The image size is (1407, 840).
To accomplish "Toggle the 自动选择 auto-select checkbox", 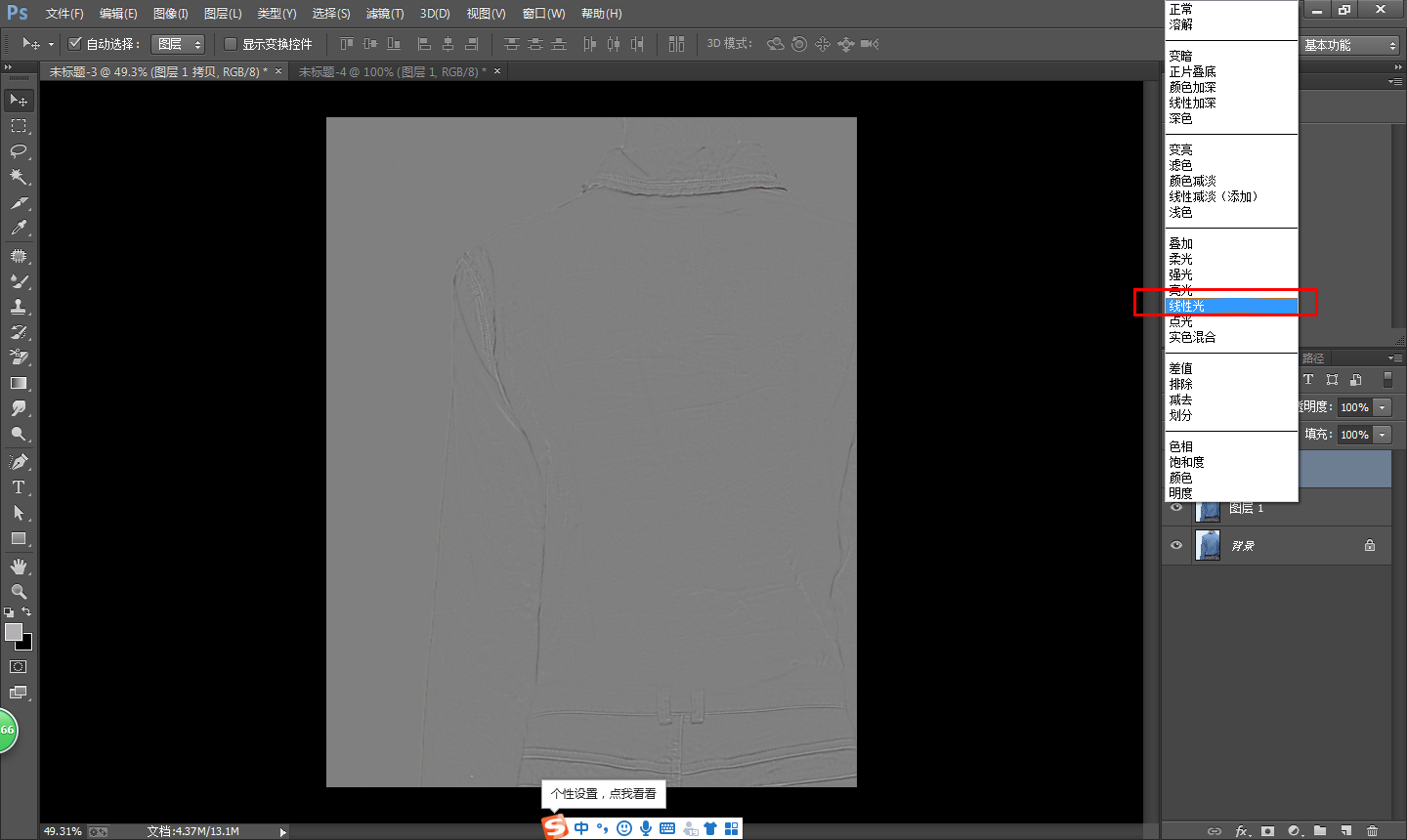I will pyautogui.click(x=74, y=44).
